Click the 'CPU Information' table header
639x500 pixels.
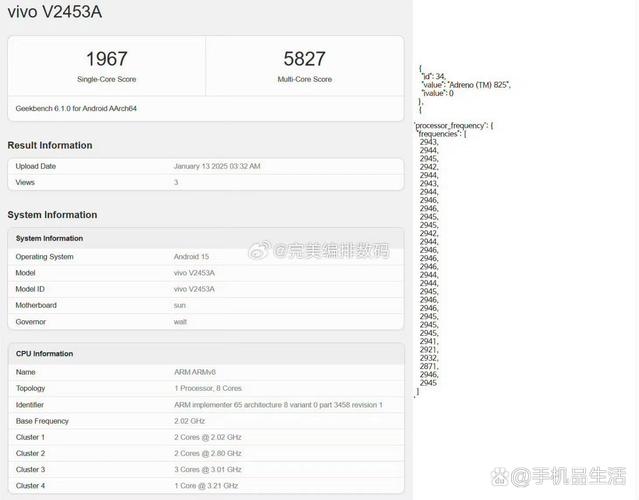point(206,354)
